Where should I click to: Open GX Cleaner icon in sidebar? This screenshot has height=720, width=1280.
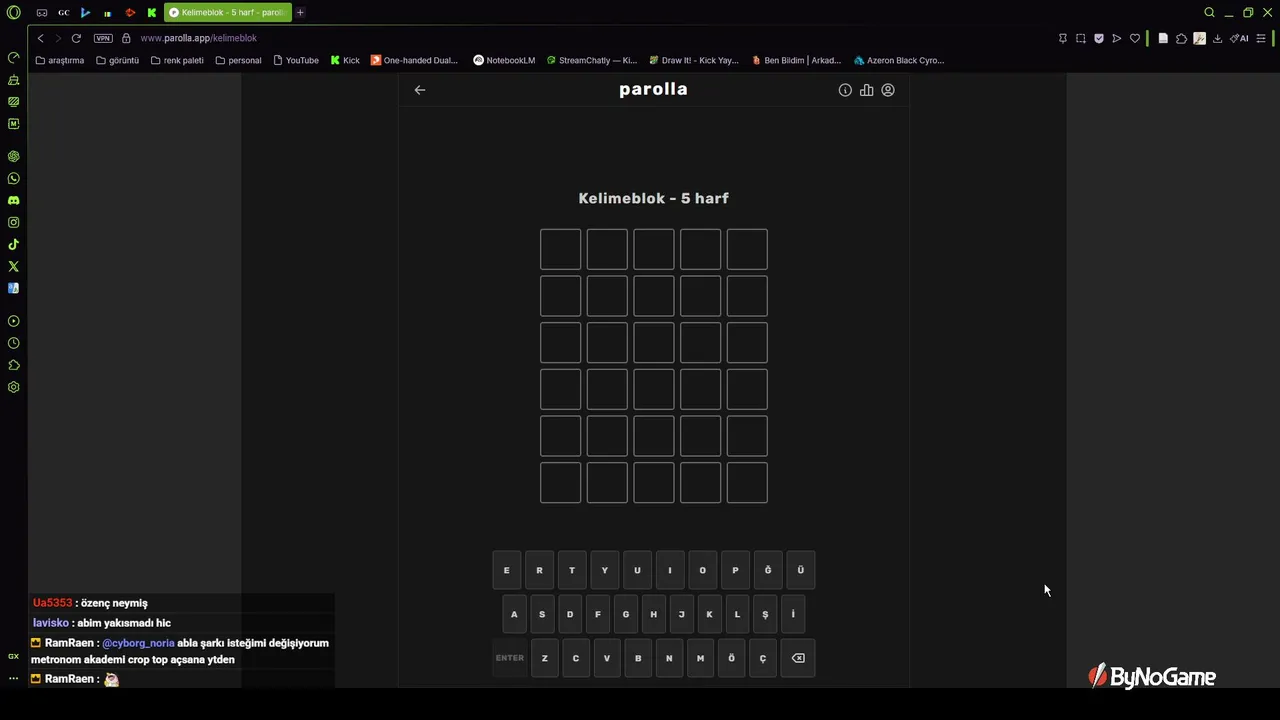14,79
